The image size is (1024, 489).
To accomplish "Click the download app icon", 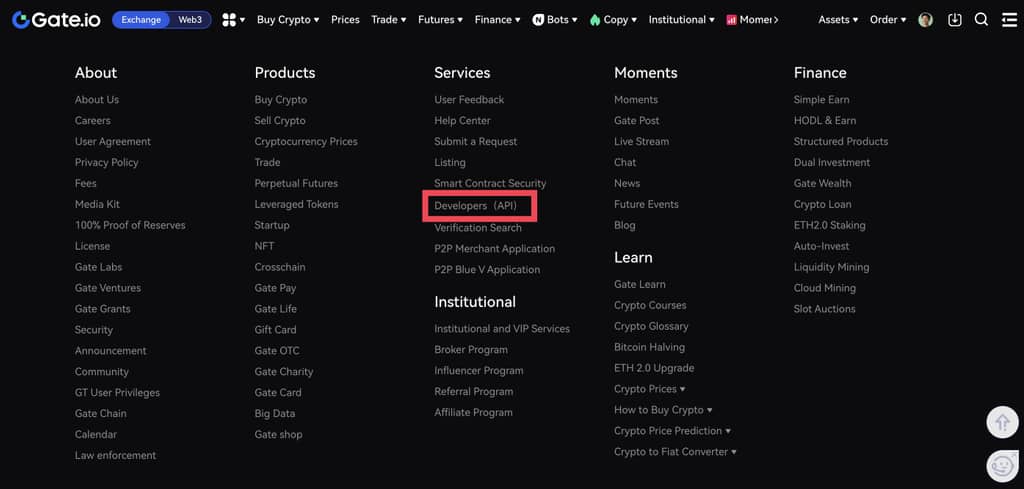I will [954, 20].
